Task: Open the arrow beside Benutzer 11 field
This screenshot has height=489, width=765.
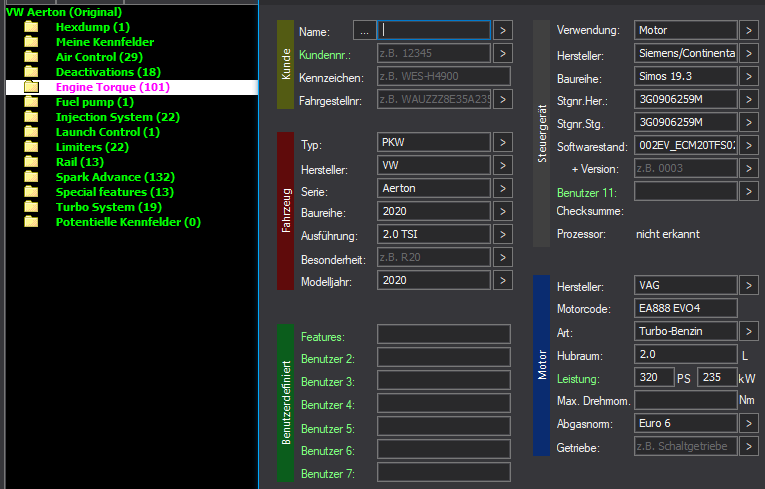Action: click(x=748, y=191)
